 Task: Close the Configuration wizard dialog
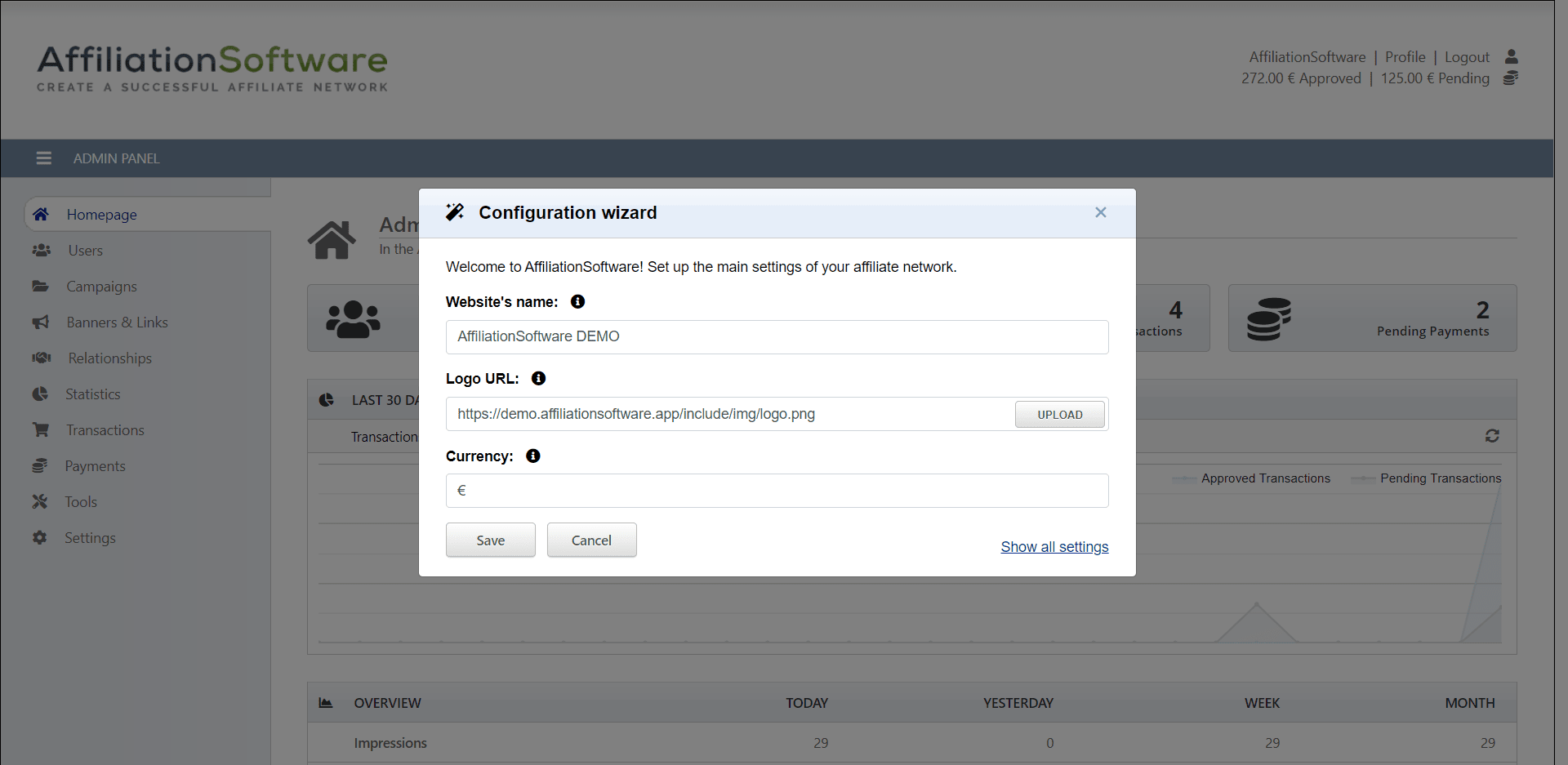[x=1100, y=213]
